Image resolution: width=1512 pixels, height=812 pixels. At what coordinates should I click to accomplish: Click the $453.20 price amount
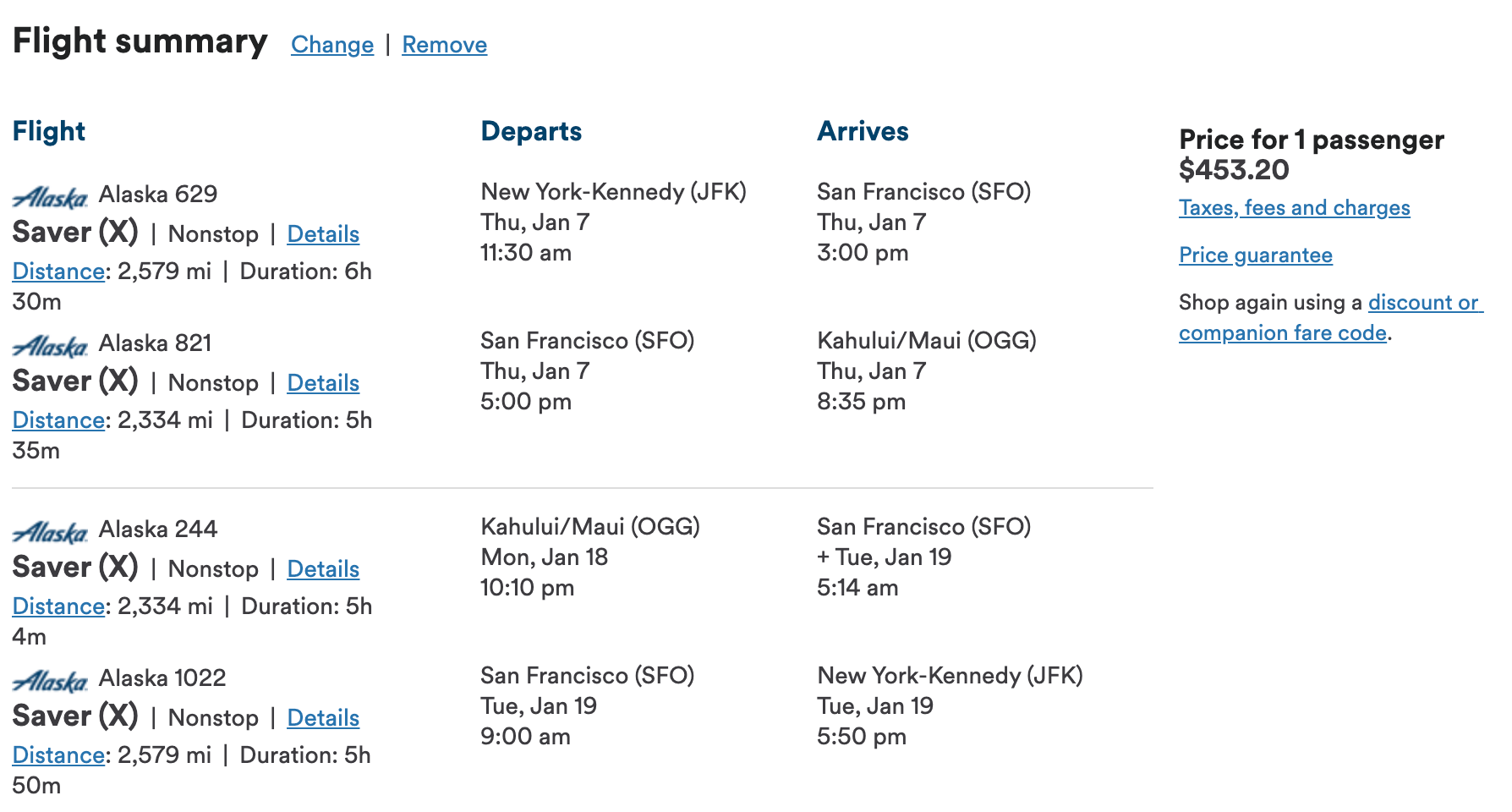pyautogui.click(x=1234, y=170)
